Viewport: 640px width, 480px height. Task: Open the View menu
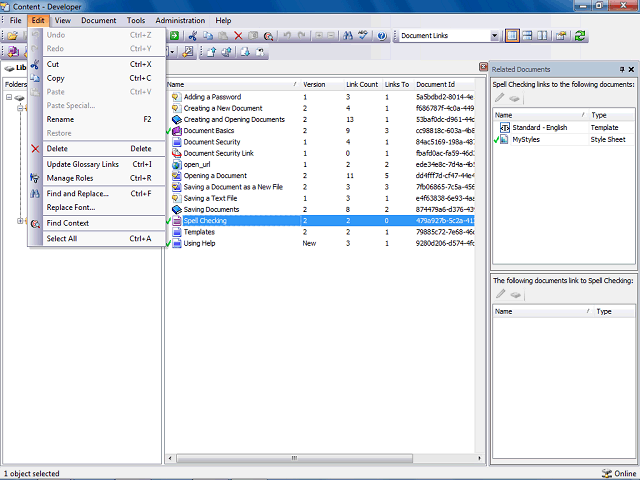pos(62,20)
